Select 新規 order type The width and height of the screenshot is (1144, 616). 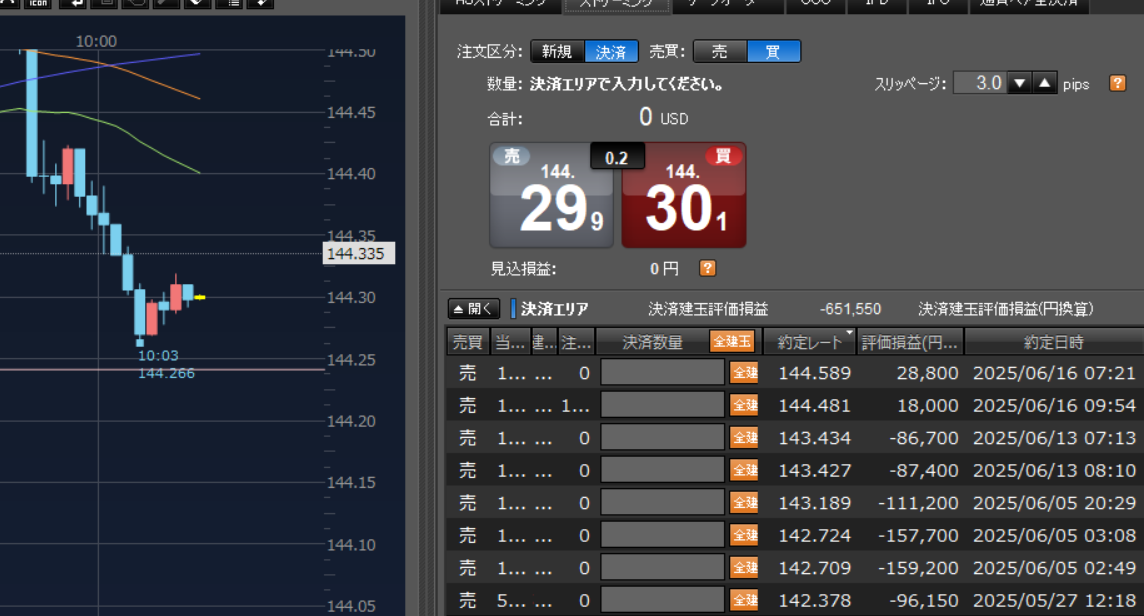[x=557, y=52]
